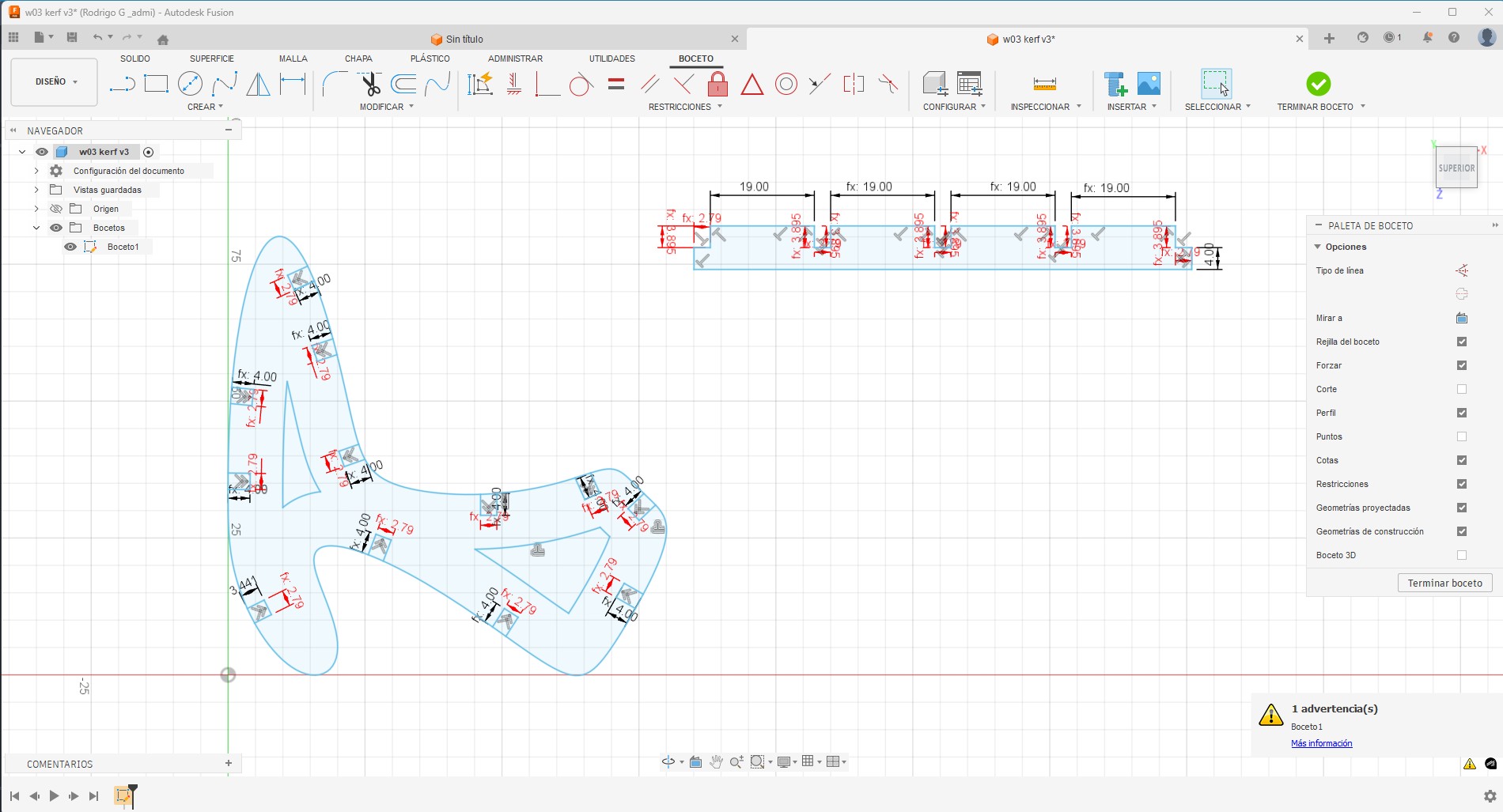The height and width of the screenshot is (812, 1503).
Task: Open the RESTRICCIONES dropdown menu
Action: [x=685, y=107]
